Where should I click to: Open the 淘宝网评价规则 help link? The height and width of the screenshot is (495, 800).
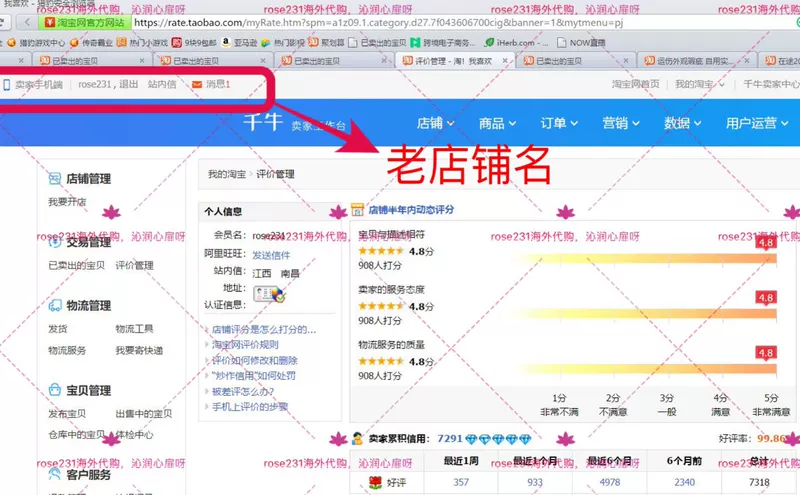click(x=245, y=344)
